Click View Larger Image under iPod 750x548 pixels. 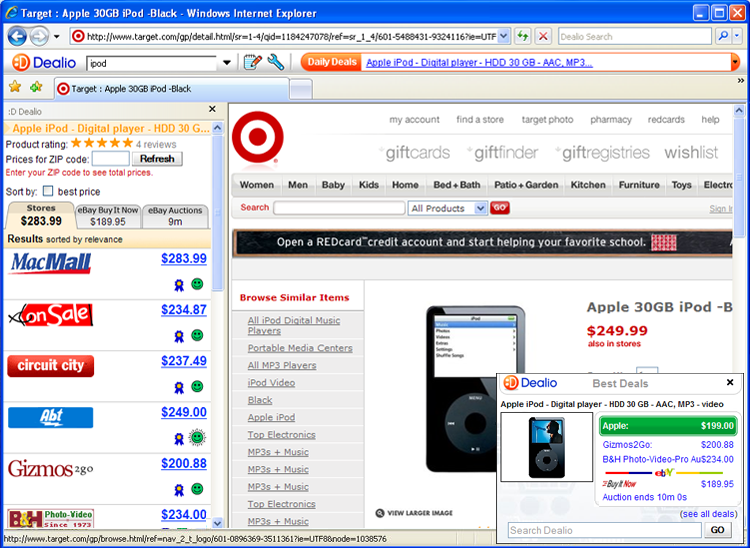point(414,513)
